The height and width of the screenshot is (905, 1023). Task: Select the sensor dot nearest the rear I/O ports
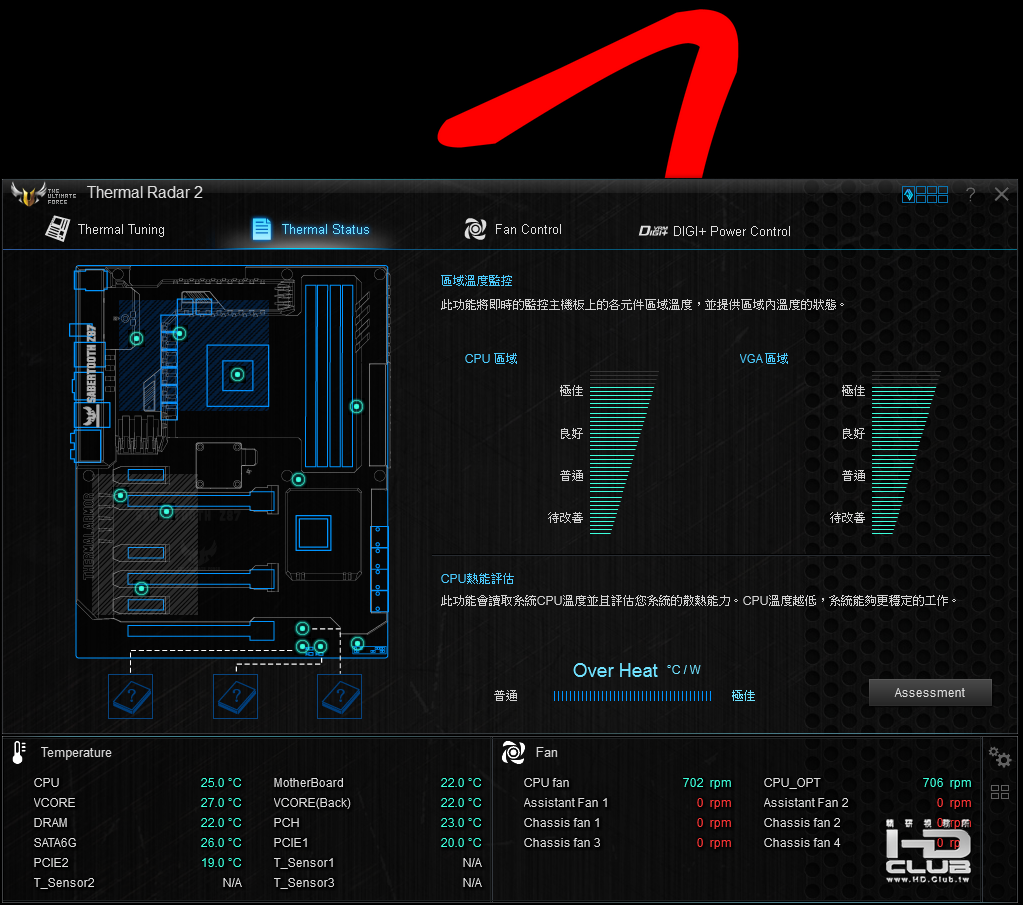[136, 338]
